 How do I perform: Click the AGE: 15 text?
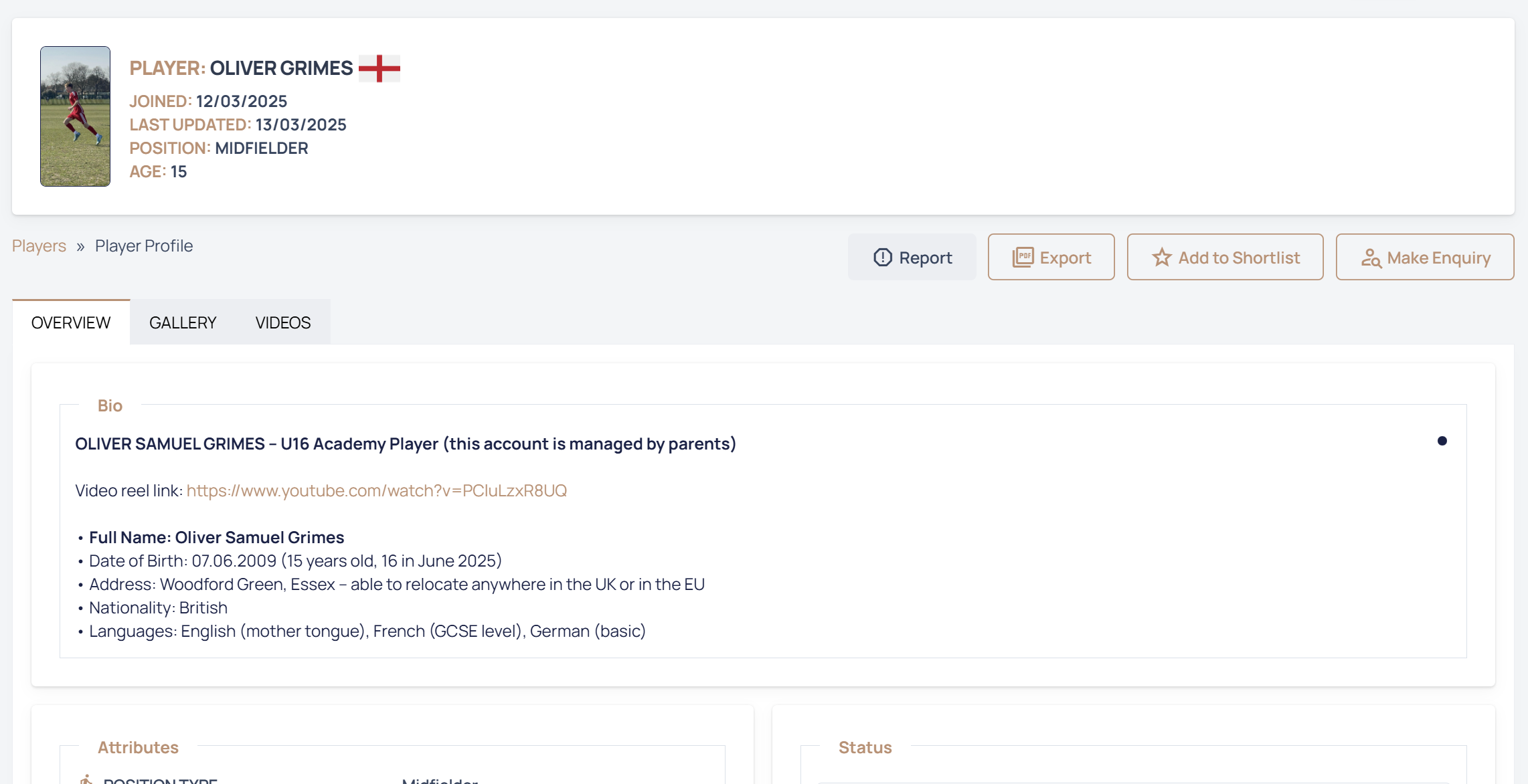pyautogui.click(x=158, y=172)
